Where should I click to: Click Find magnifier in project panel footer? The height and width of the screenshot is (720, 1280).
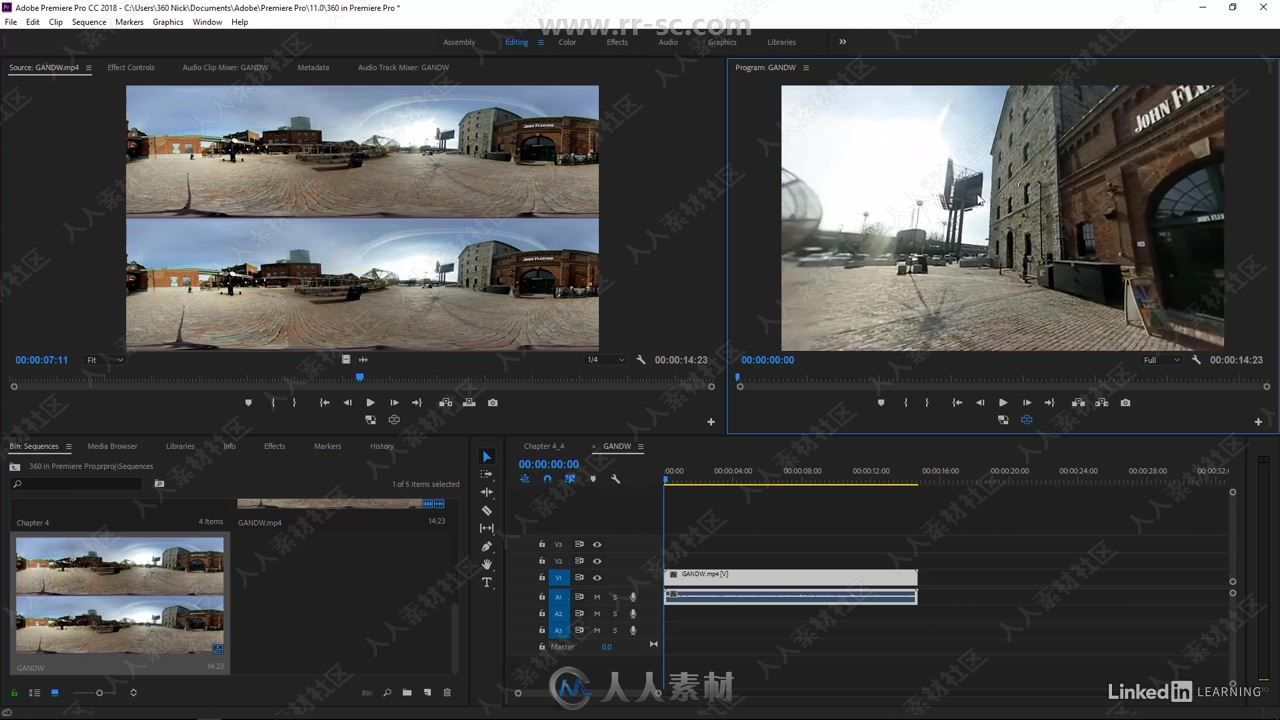tap(387, 692)
